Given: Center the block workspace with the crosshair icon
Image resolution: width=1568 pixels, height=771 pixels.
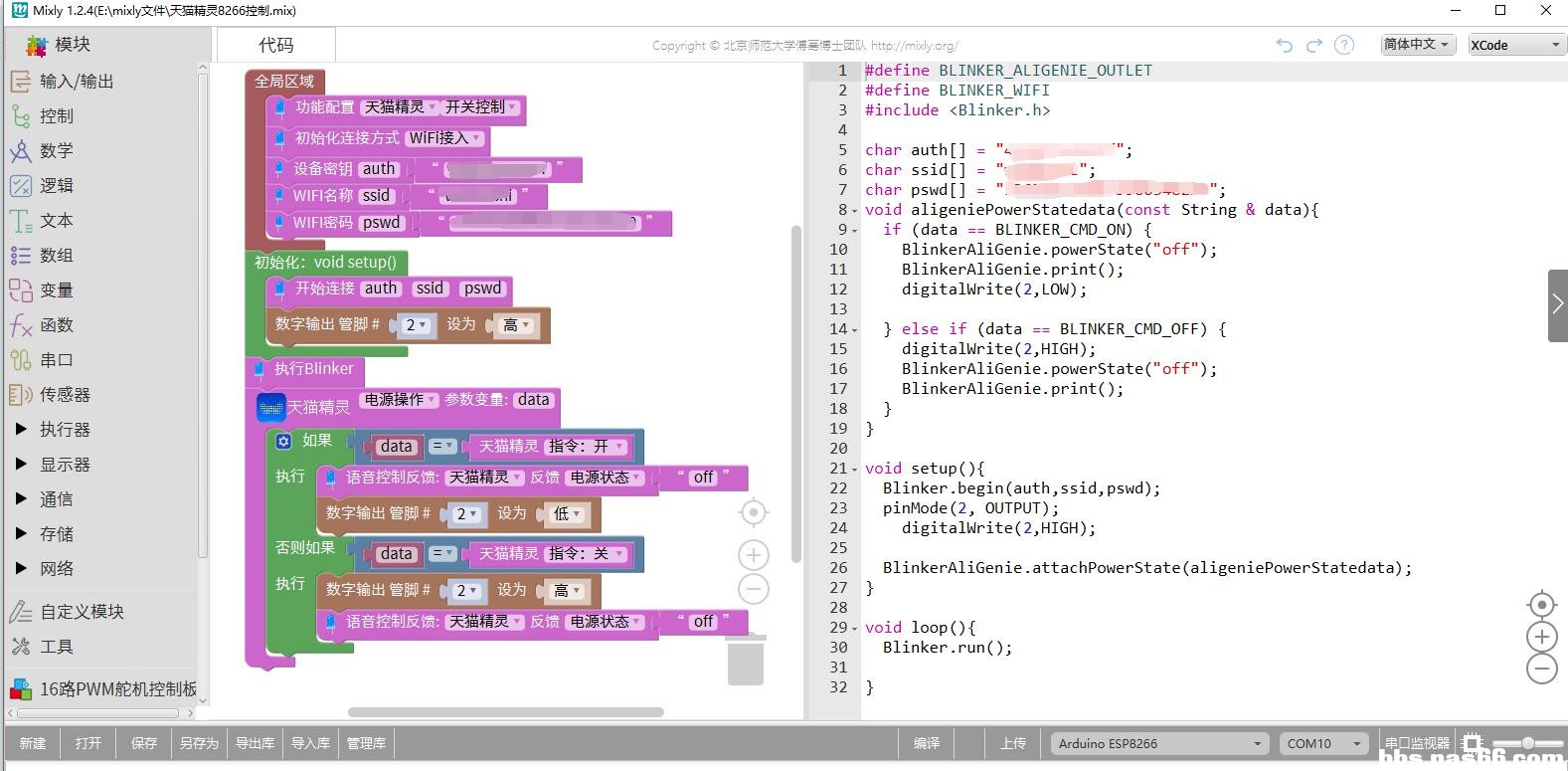Looking at the screenshot, I should click(754, 512).
